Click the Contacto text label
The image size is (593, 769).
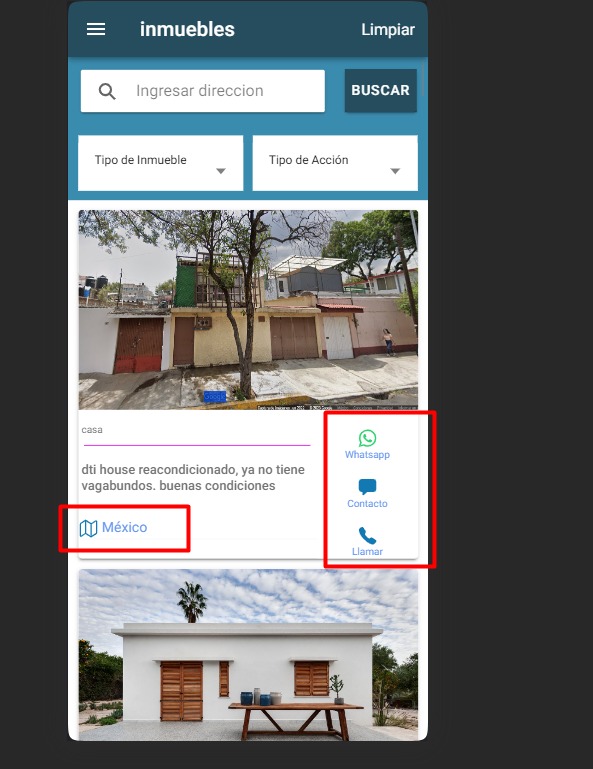[367, 504]
